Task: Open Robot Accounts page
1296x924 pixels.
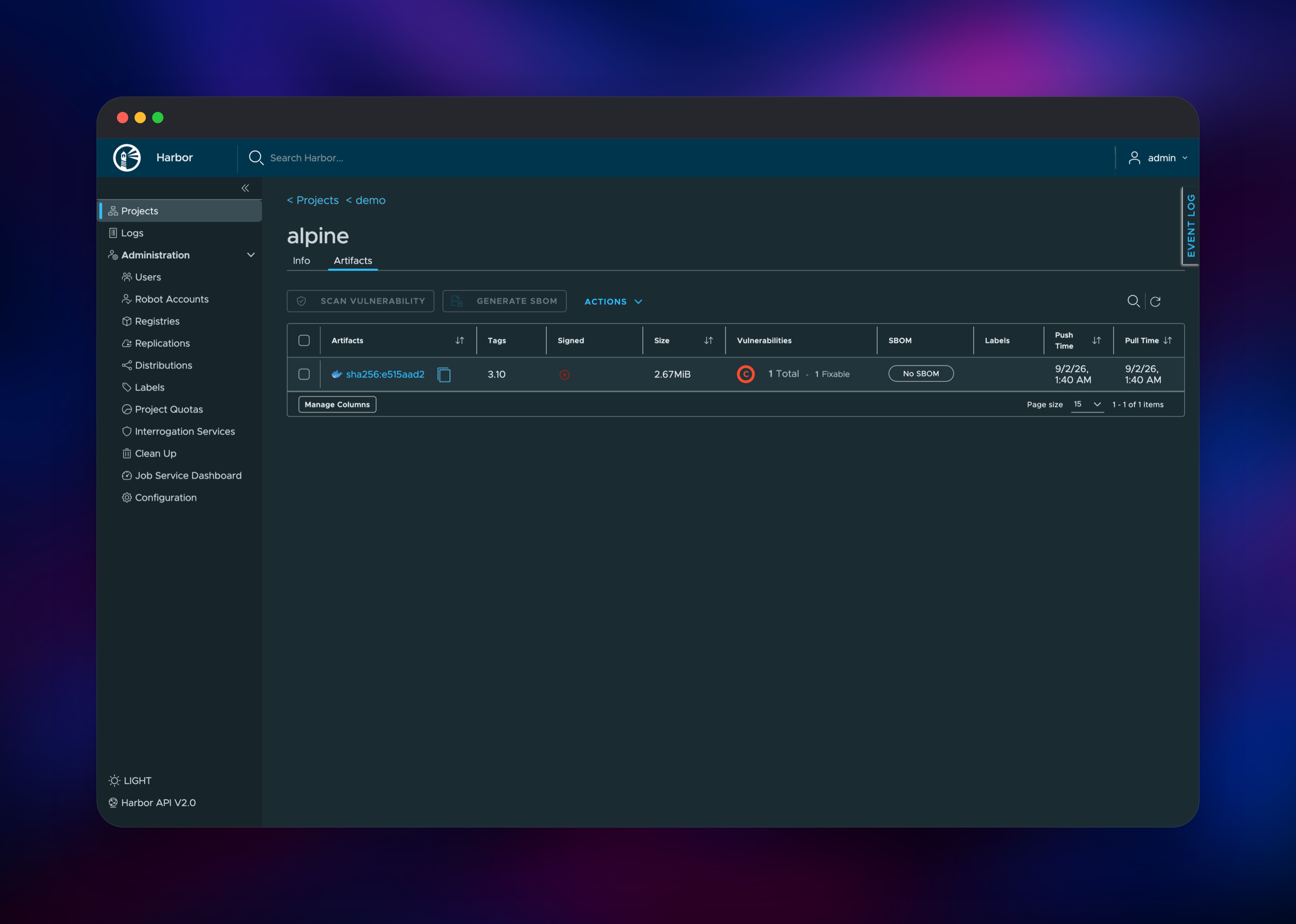Action: [172, 299]
